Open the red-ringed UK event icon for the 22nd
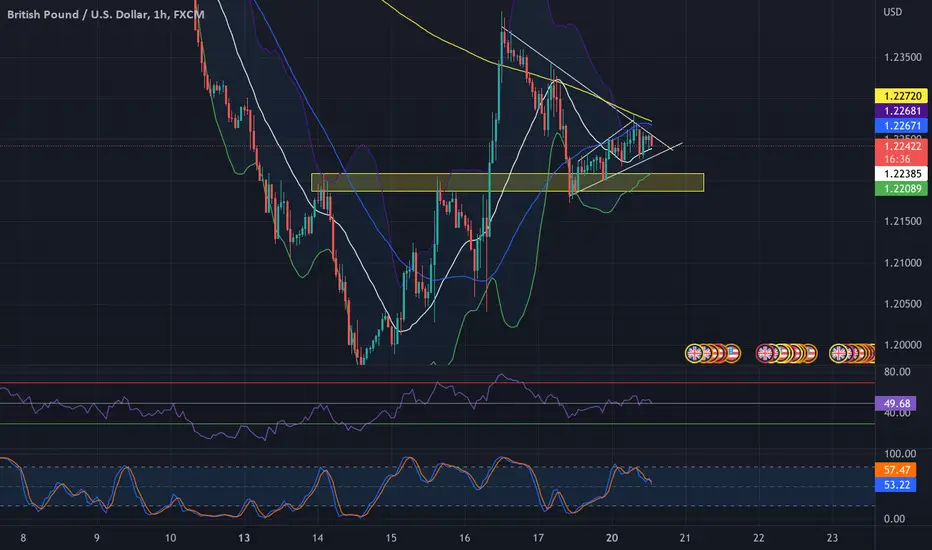Viewport: 932px width, 550px height. click(765, 354)
